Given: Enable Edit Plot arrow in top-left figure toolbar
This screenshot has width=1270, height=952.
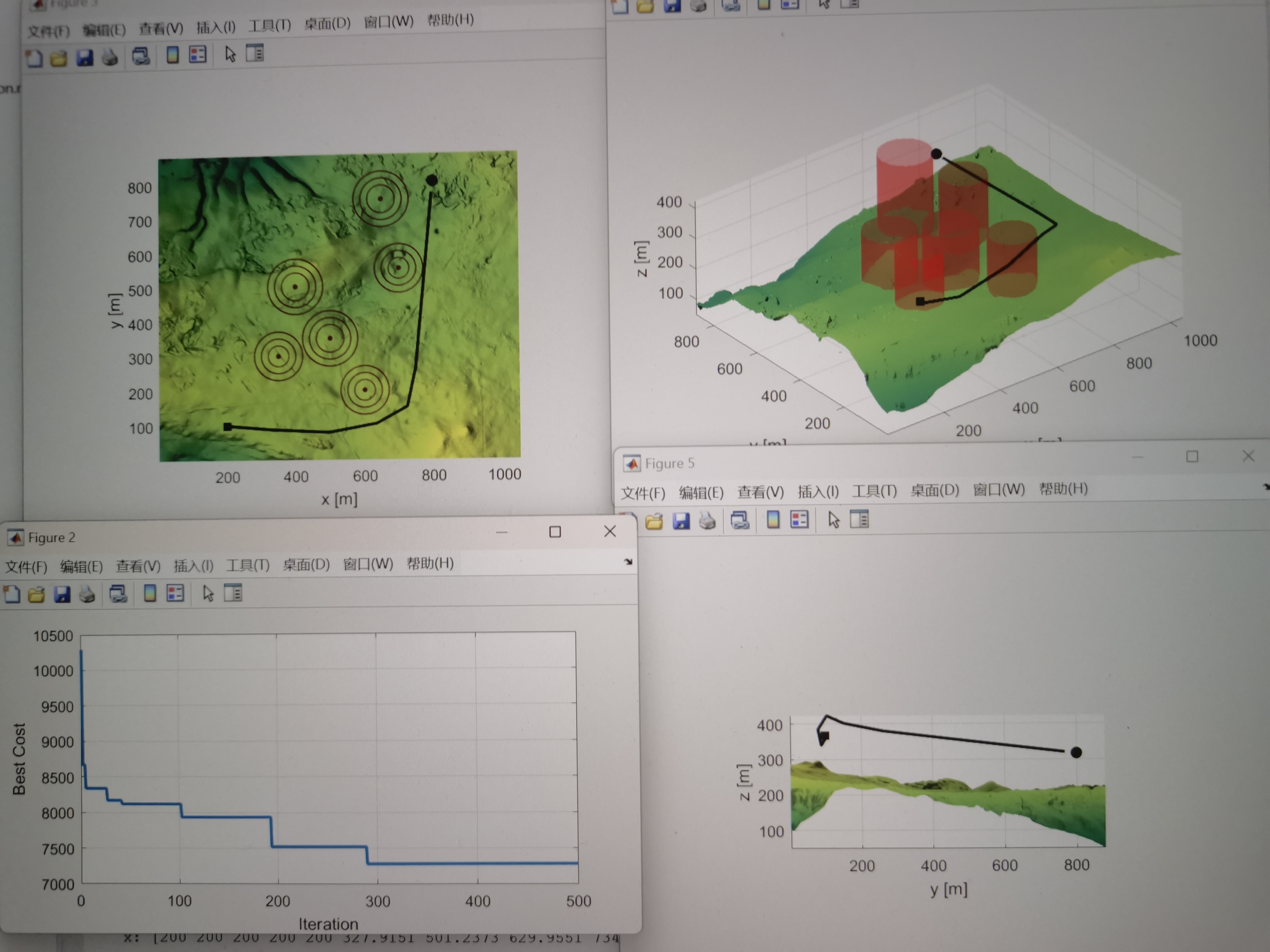Looking at the screenshot, I should [230, 54].
